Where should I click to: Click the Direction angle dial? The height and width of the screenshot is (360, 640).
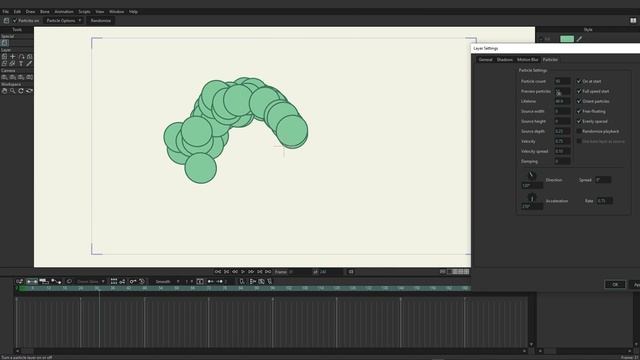pyautogui.click(x=531, y=176)
